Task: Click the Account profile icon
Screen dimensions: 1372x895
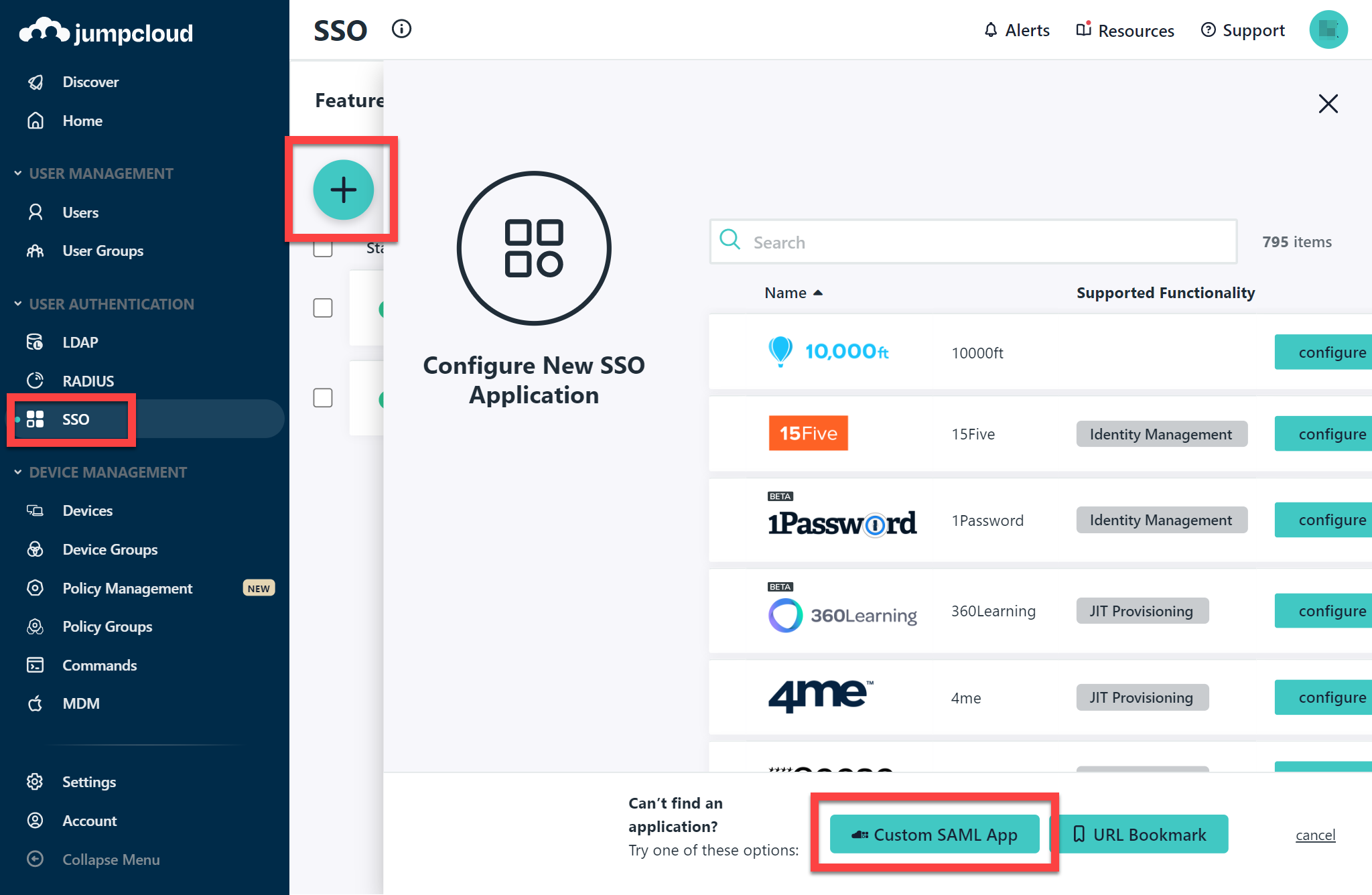Action: (36, 821)
